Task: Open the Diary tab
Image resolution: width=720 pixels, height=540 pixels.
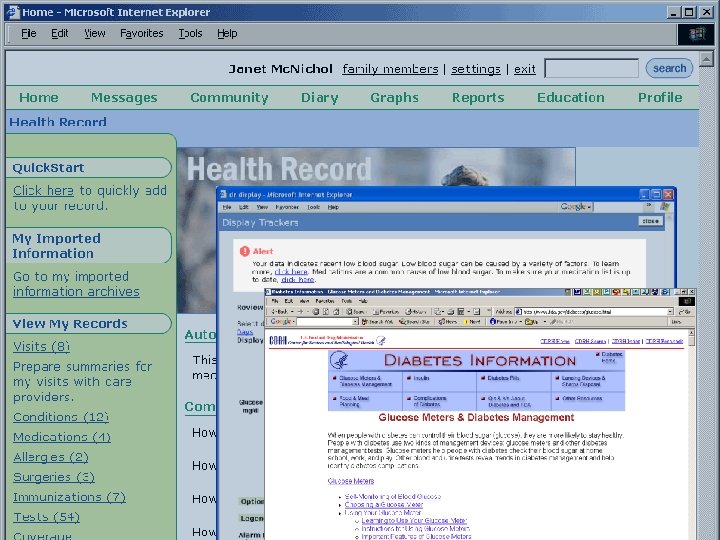Action: [320, 97]
